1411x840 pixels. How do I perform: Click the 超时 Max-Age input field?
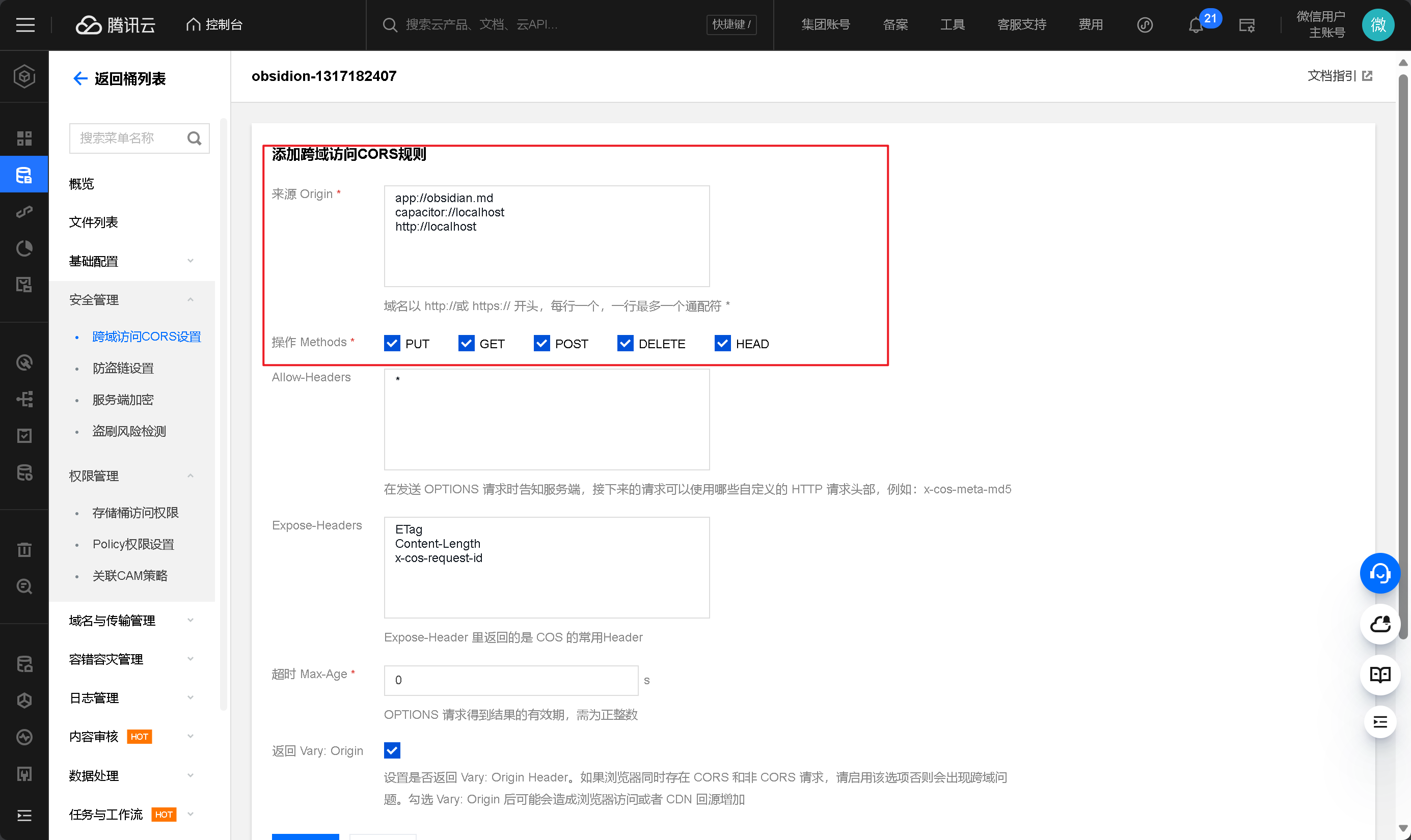click(510, 680)
